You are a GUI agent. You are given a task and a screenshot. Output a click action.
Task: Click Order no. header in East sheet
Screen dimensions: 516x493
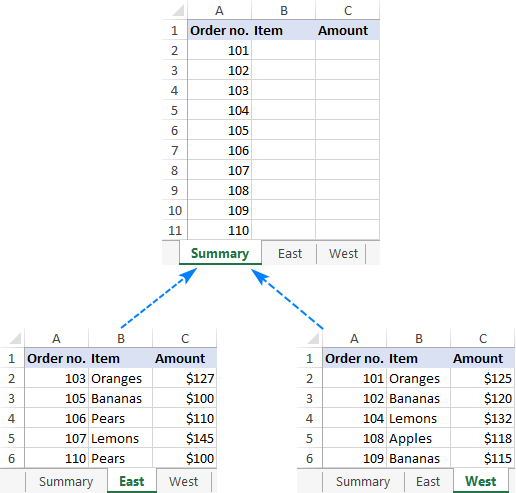pos(57,358)
